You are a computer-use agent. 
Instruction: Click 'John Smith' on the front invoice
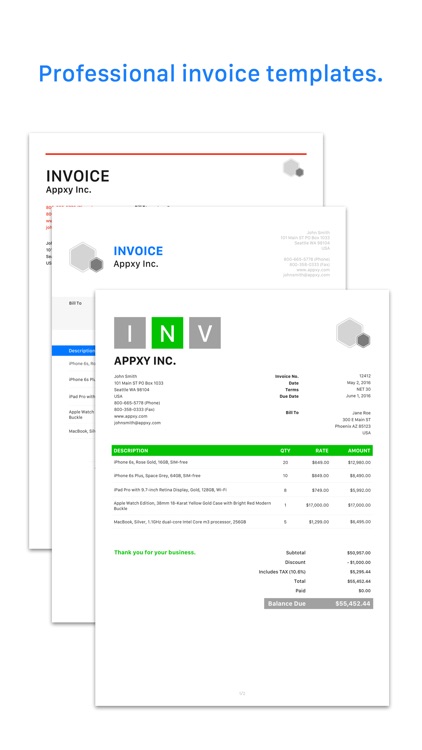[125, 376]
